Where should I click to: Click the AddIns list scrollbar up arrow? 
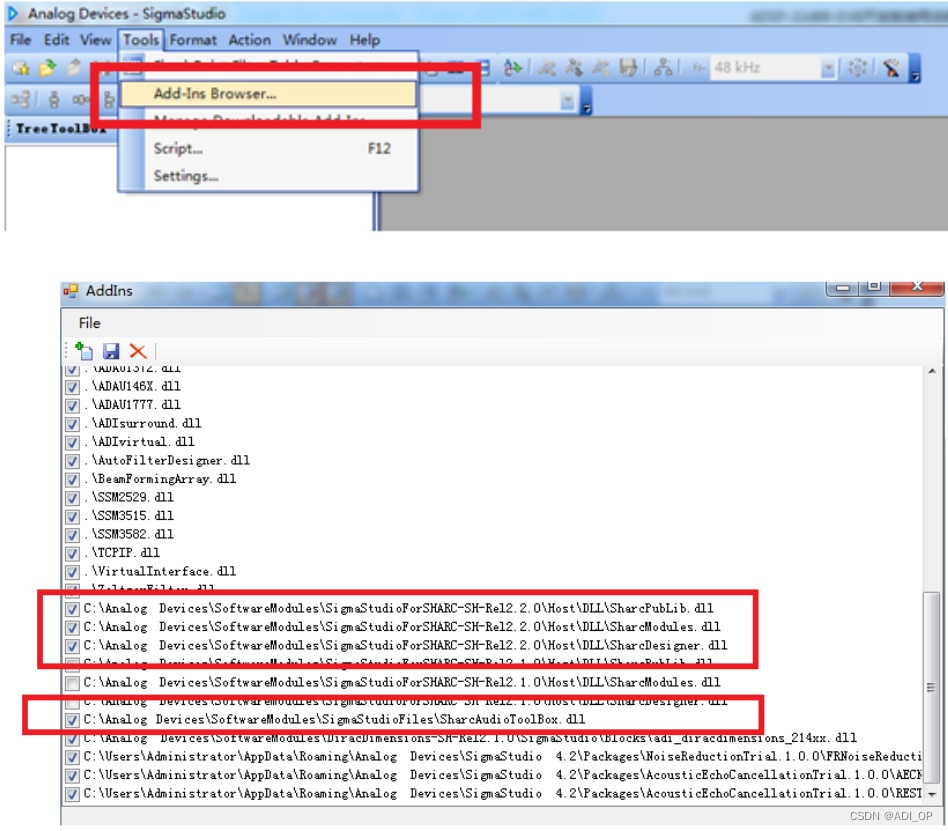click(932, 371)
